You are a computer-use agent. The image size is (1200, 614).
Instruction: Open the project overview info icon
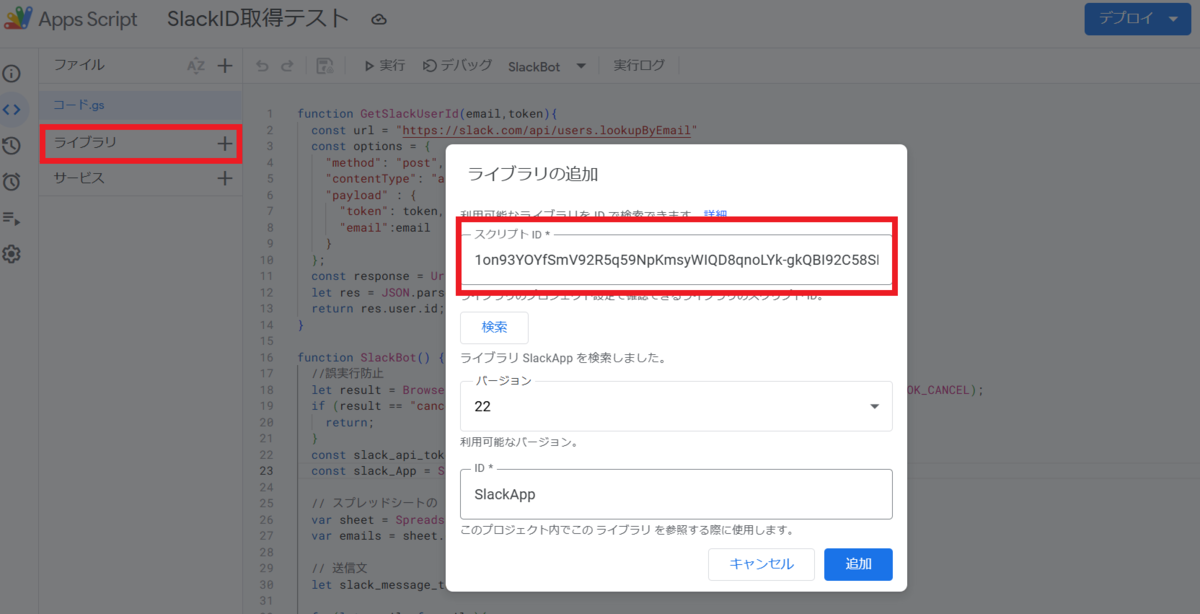[x=11, y=74]
